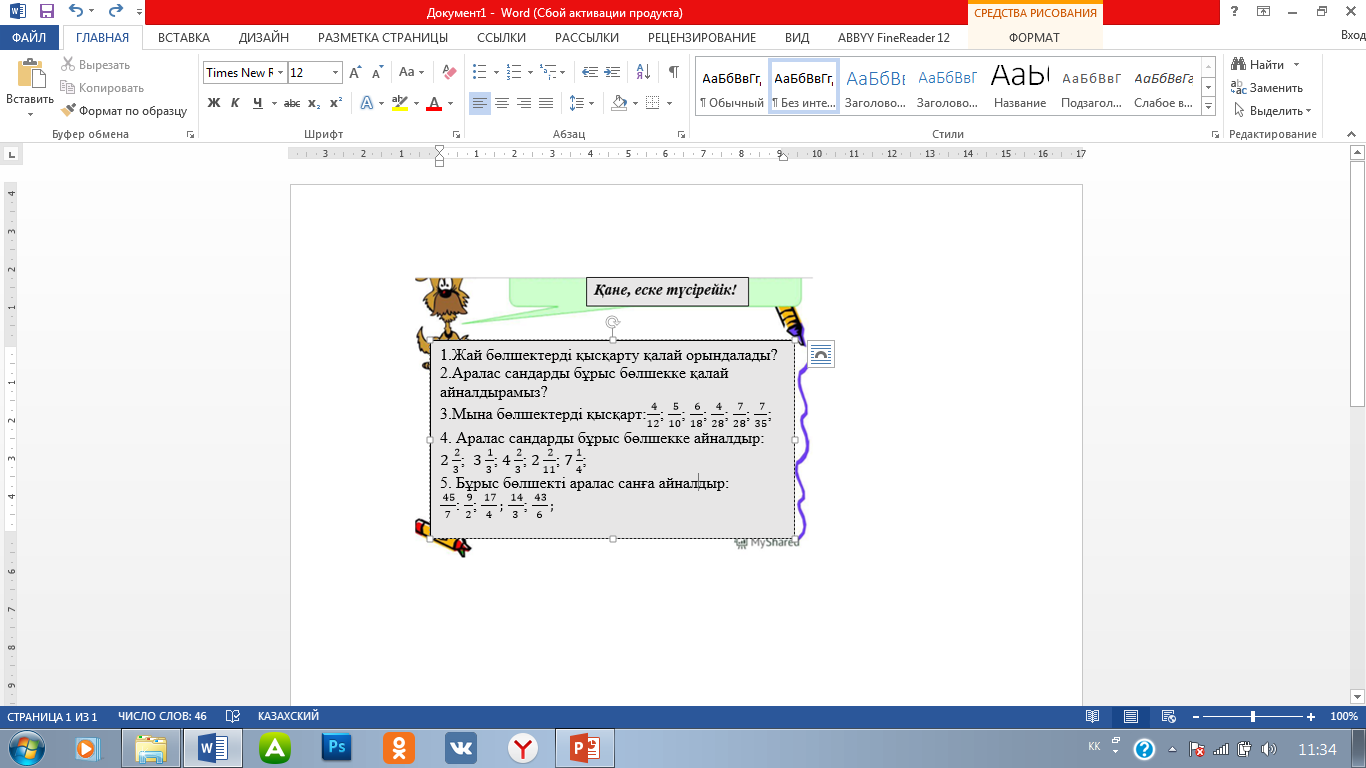Switch to the ВСТАВКА tab
Screen dimensions: 1366x768
click(x=184, y=38)
